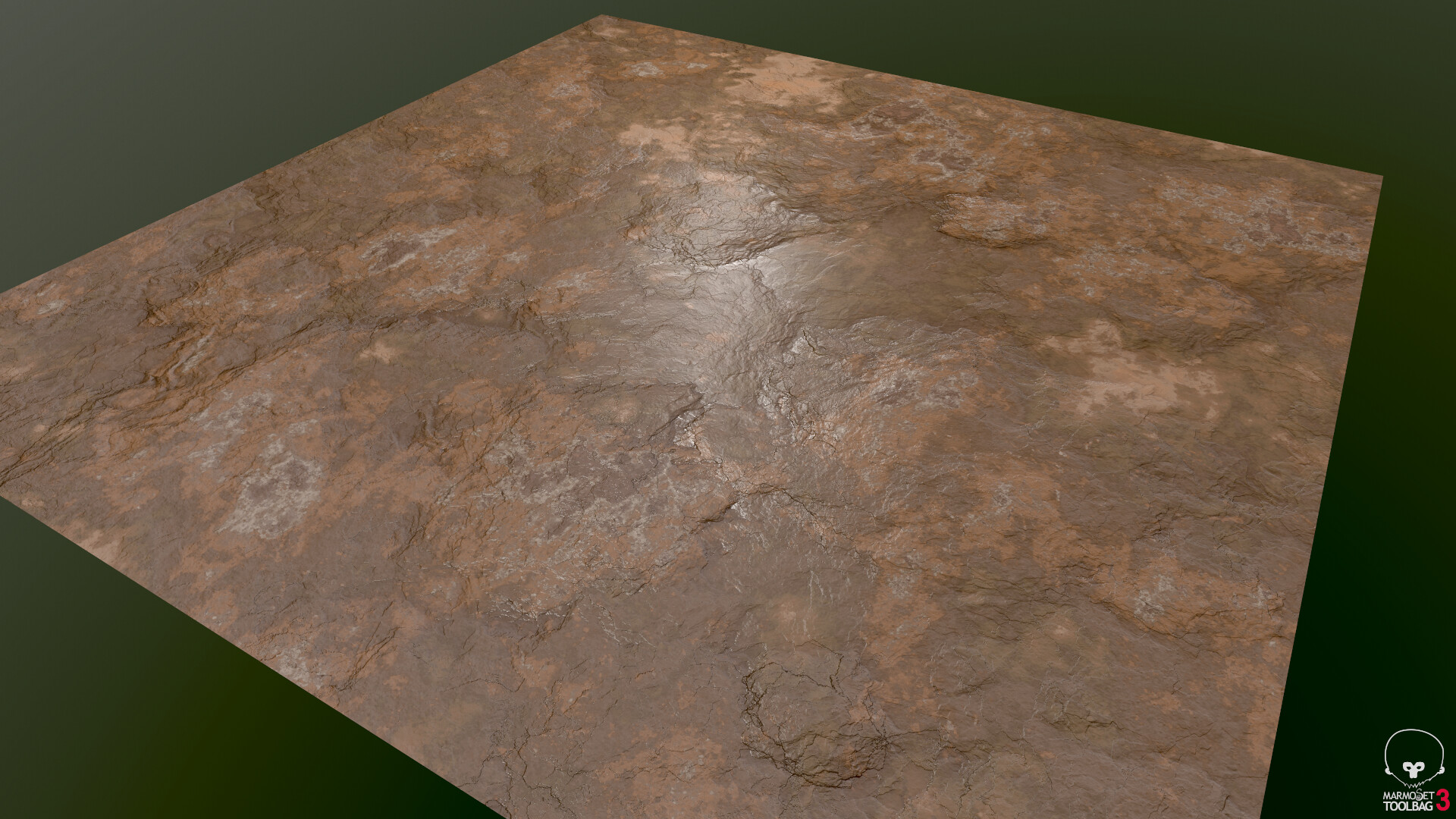Click the skull's right eye in the logo
Image resolution: width=1456 pixels, height=819 pixels.
[1420, 767]
